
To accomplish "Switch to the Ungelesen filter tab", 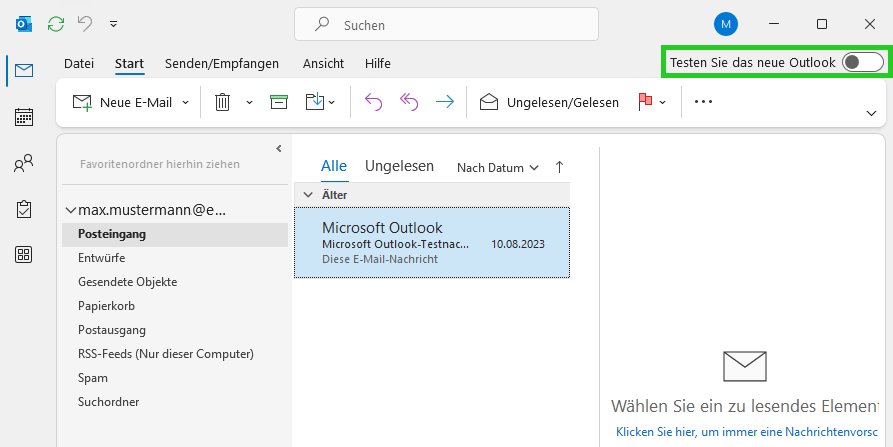I will pos(399,166).
